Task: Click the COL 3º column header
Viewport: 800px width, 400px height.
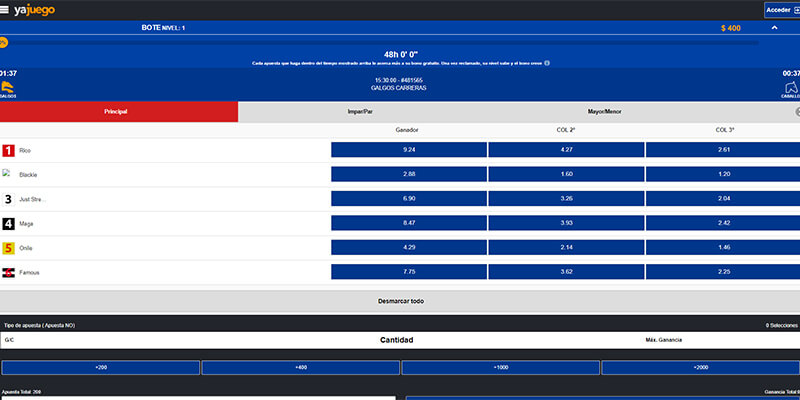Action: (724, 130)
